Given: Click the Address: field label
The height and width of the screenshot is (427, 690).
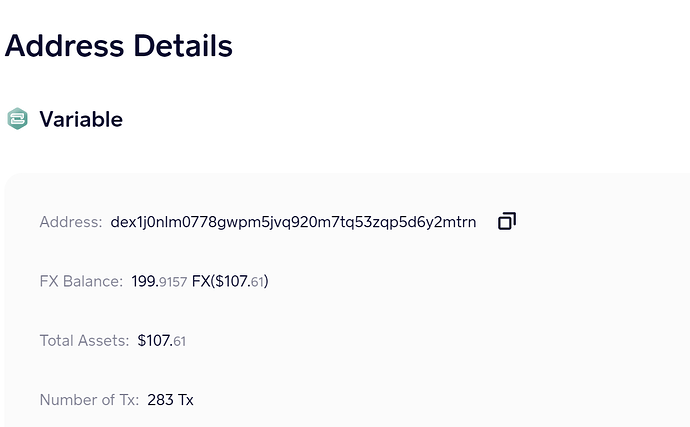Looking at the screenshot, I should click(x=70, y=221).
